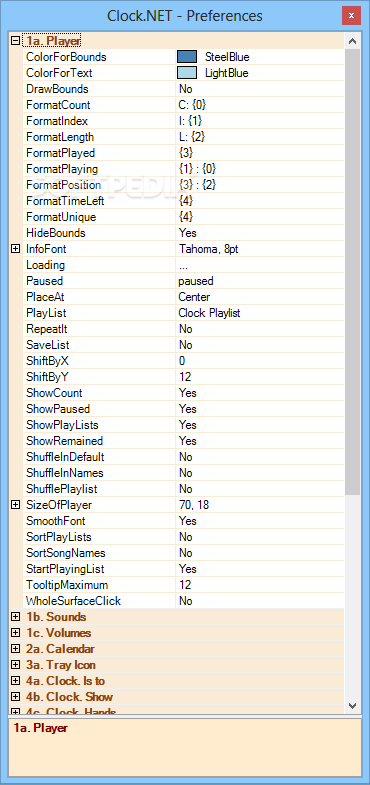Select the SaveList property name
The image size is (370, 785).
coord(48,345)
